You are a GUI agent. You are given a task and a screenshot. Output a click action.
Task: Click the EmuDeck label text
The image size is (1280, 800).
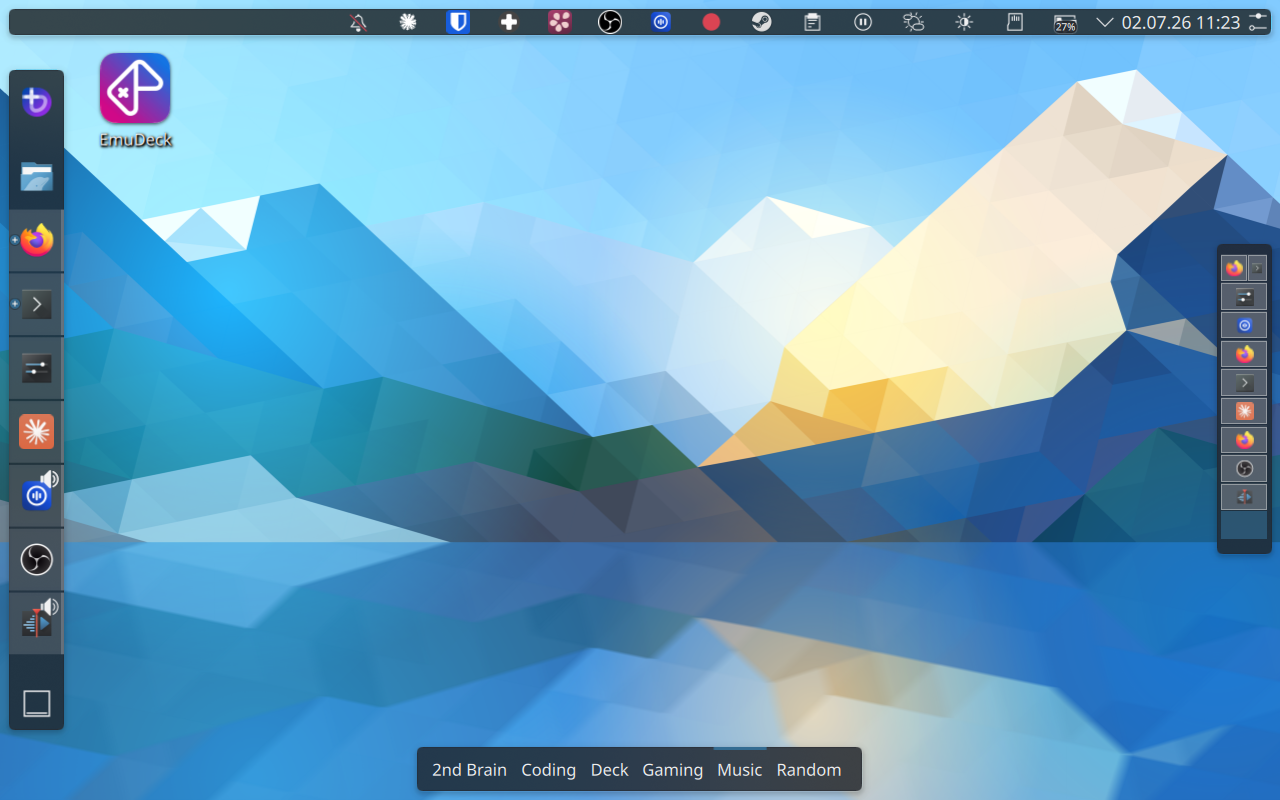[136, 140]
